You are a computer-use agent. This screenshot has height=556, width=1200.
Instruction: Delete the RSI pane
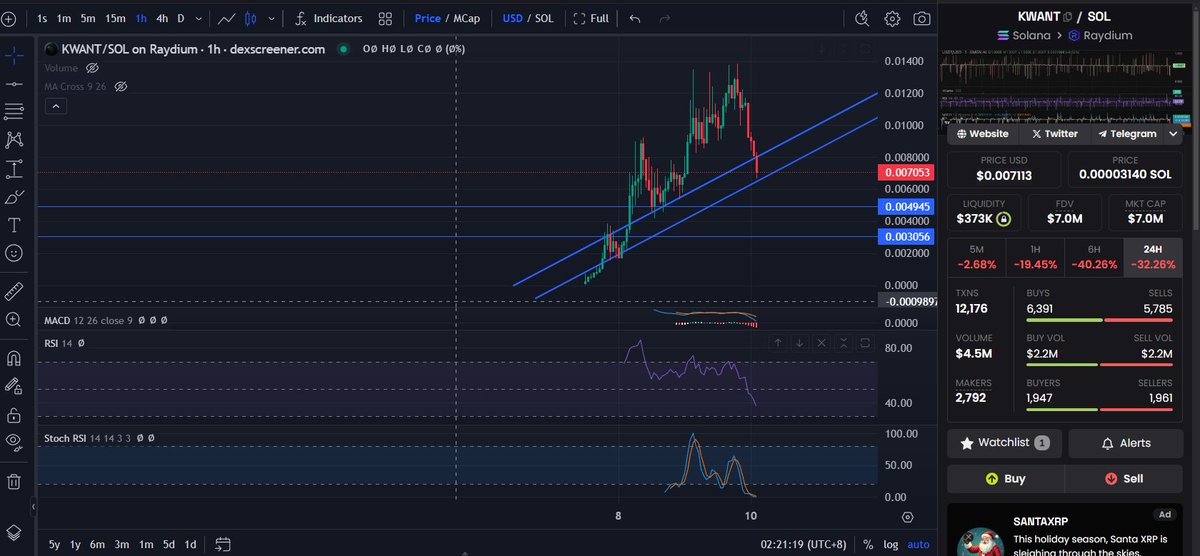(822, 343)
